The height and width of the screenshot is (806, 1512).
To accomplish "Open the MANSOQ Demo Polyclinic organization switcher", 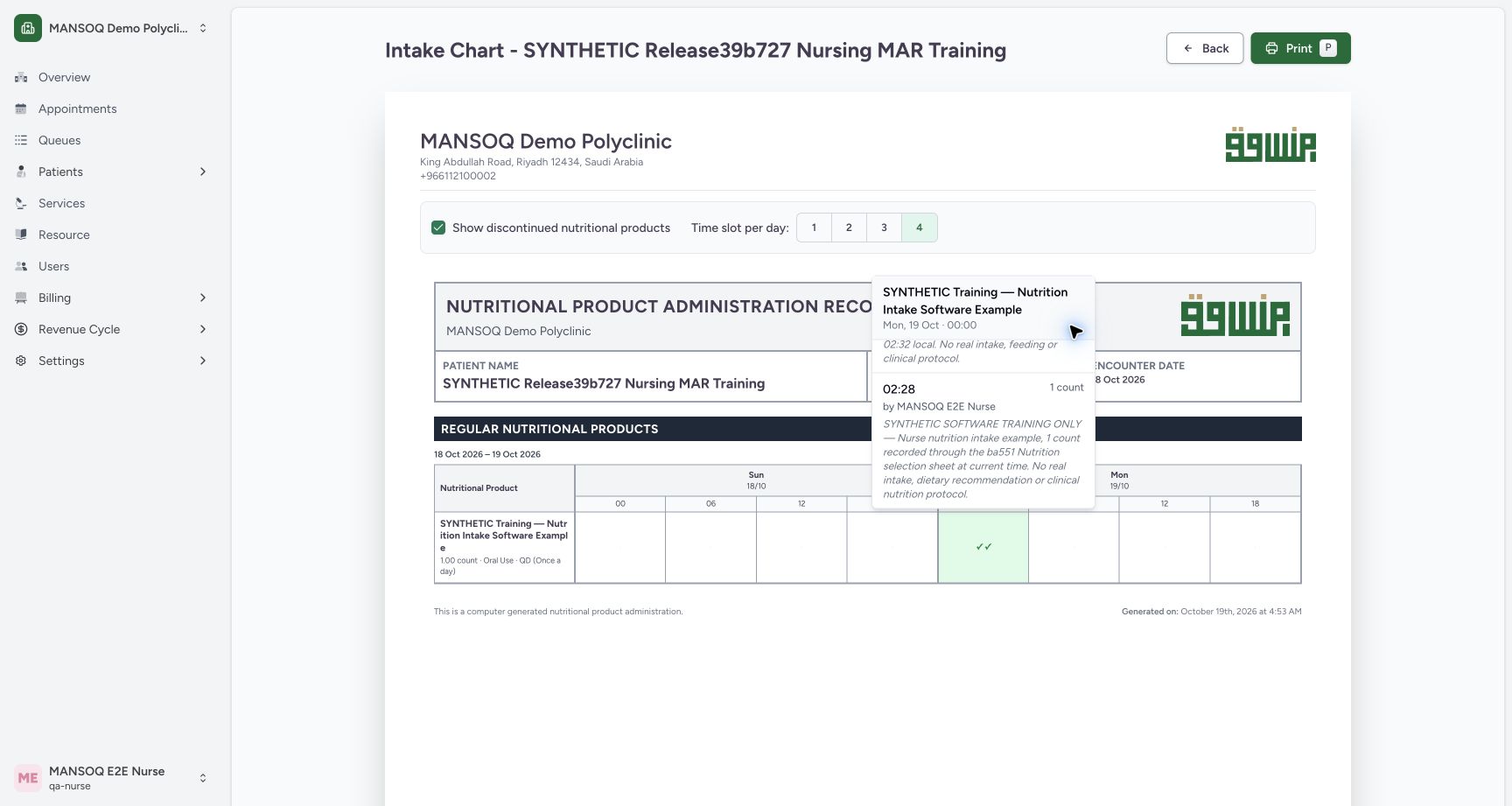I will pos(112,28).
